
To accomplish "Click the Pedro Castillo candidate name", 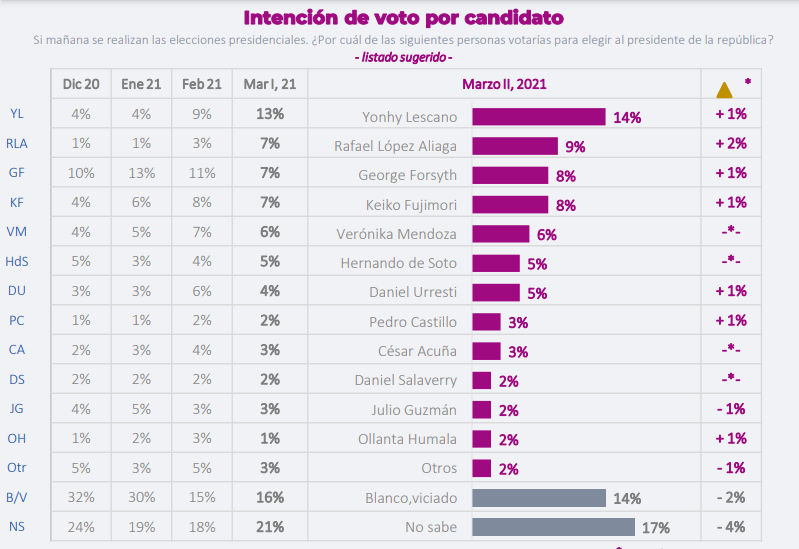I will pos(413,322).
